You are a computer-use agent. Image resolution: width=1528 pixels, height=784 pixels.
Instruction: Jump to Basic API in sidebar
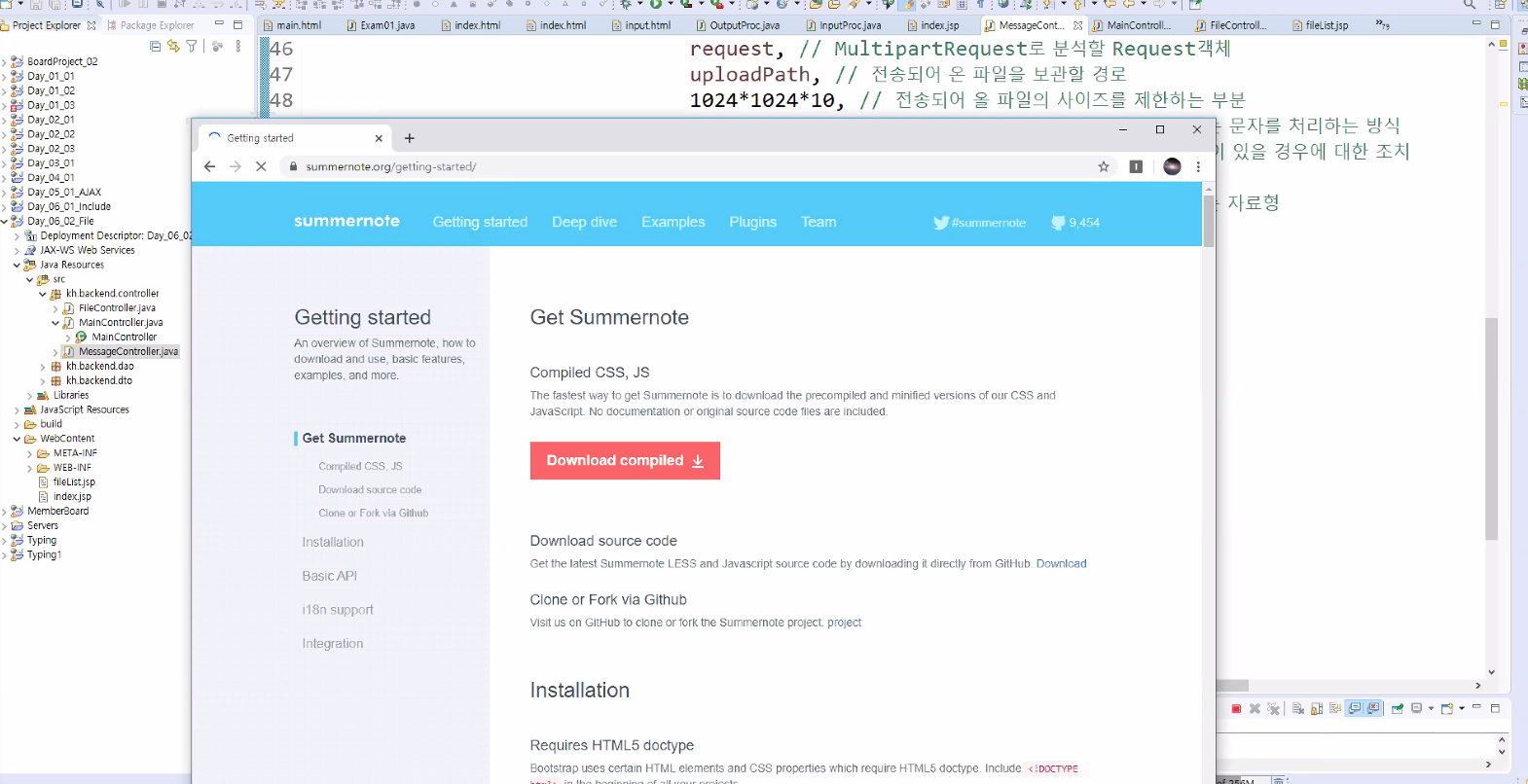[x=329, y=576]
